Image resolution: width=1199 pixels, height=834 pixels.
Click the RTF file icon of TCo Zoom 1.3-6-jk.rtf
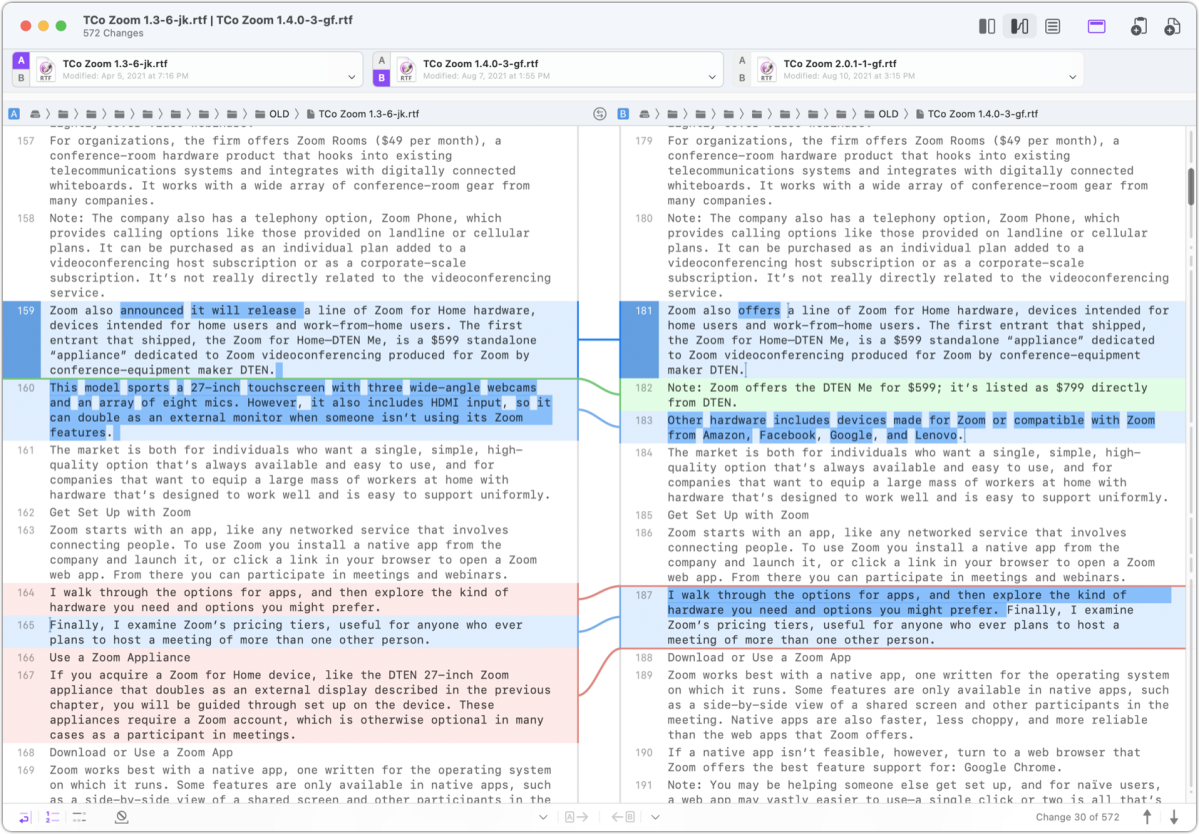(x=45, y=70)
